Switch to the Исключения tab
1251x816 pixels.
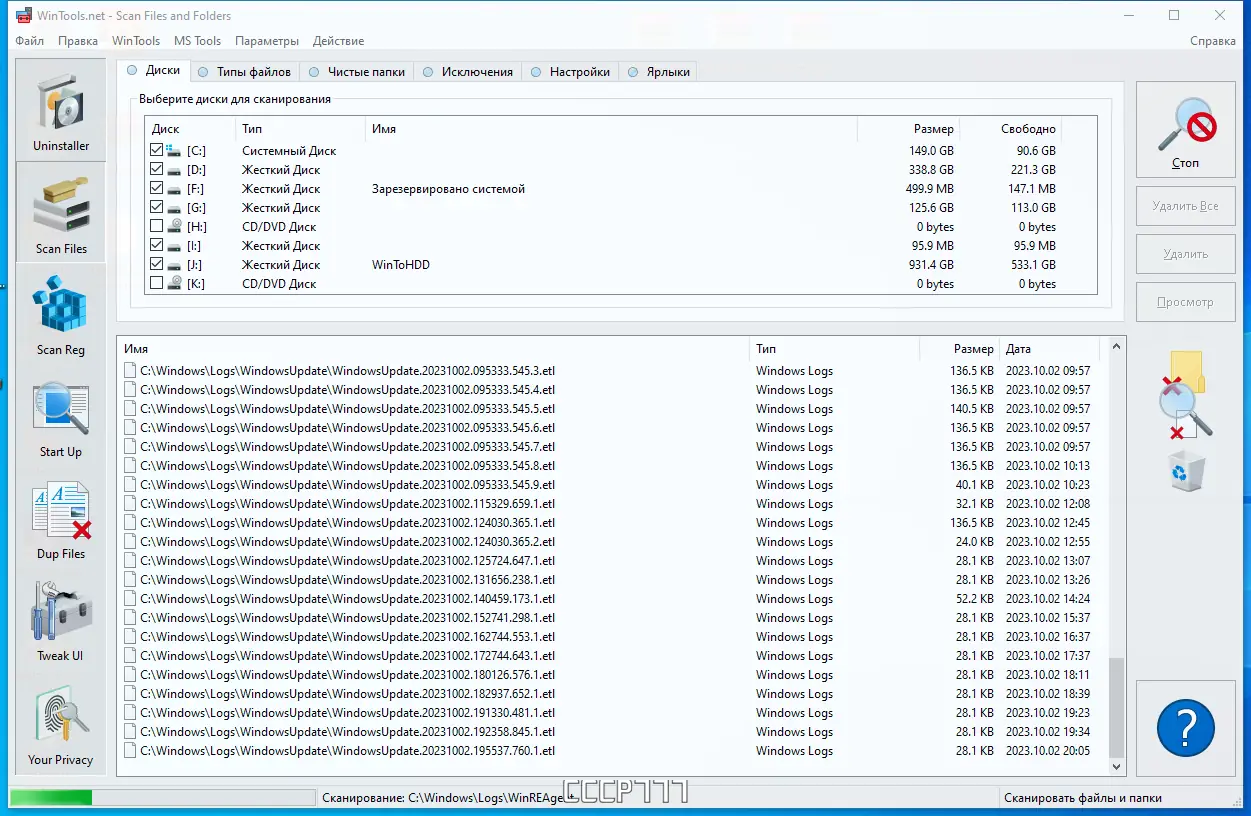468,72
